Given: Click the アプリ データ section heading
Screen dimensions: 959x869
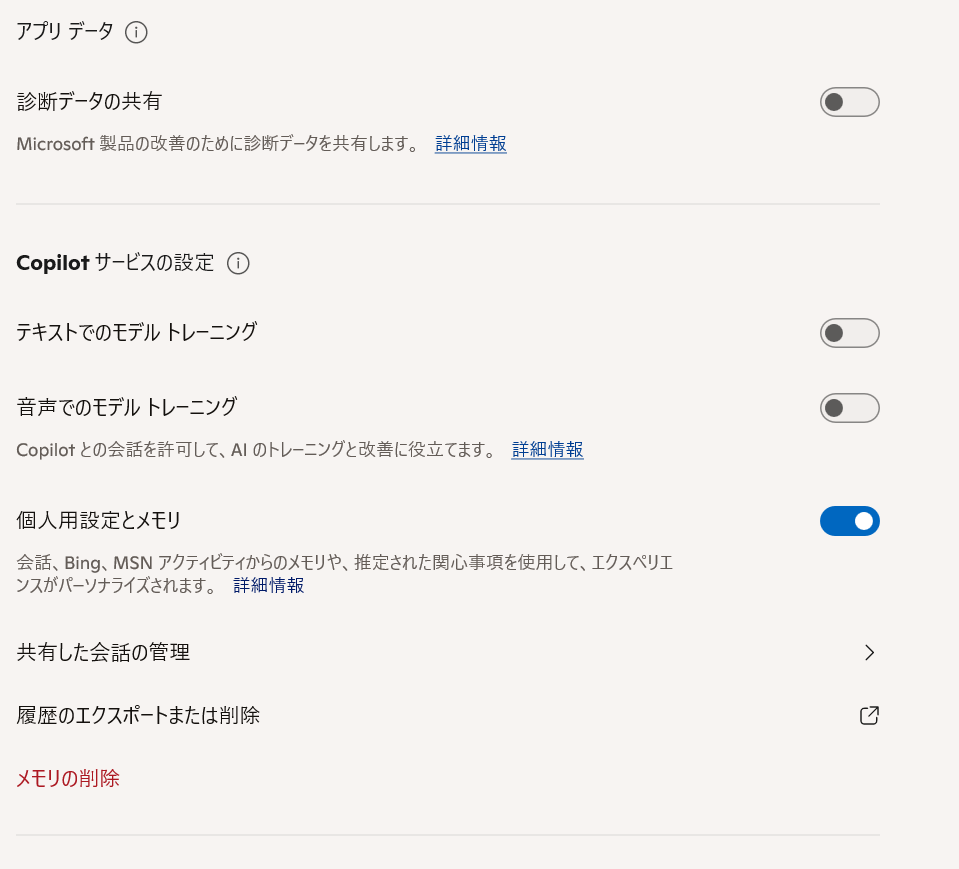Looking at the screenshot, I should tap(65, 32).
